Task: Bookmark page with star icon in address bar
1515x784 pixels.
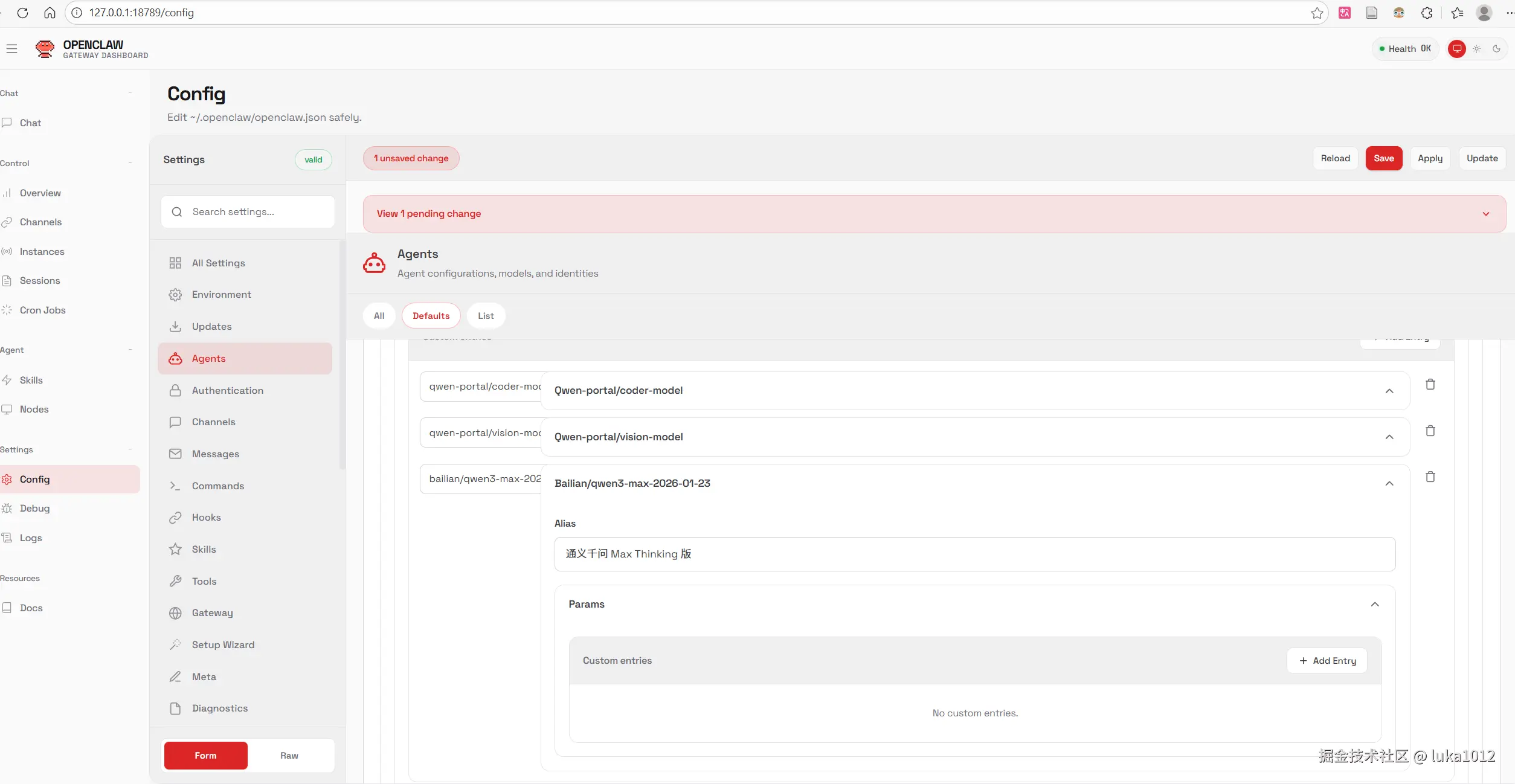Action: 1317,13
